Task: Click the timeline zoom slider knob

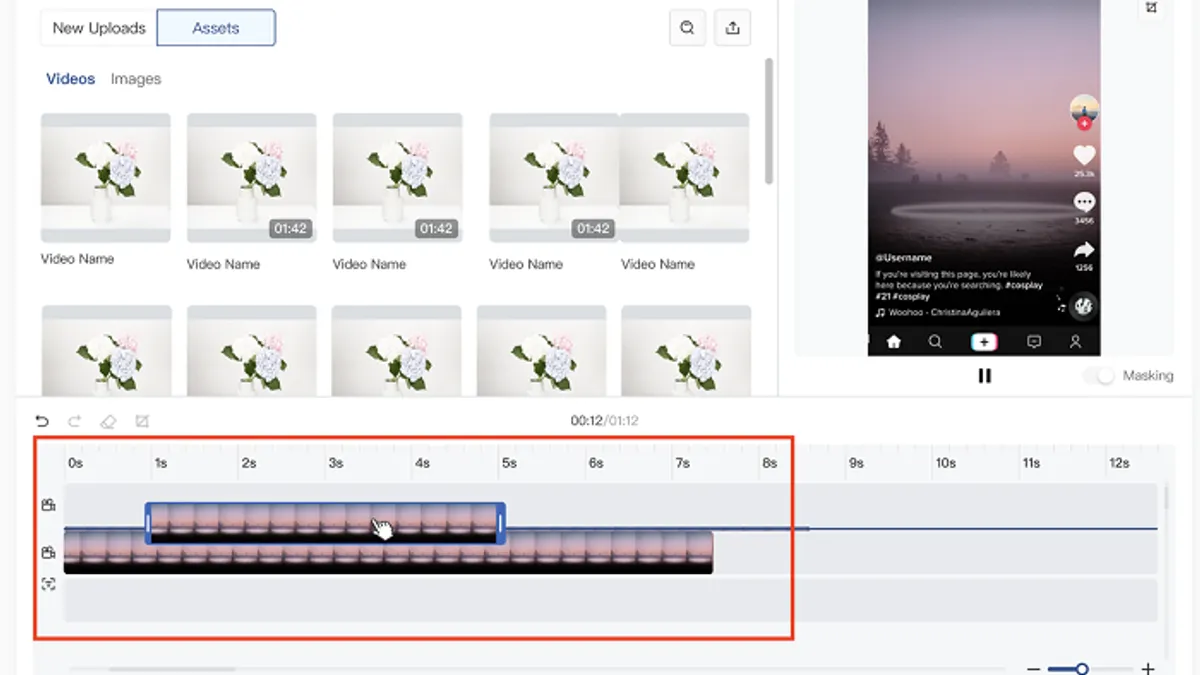Action: point(1081,669)
